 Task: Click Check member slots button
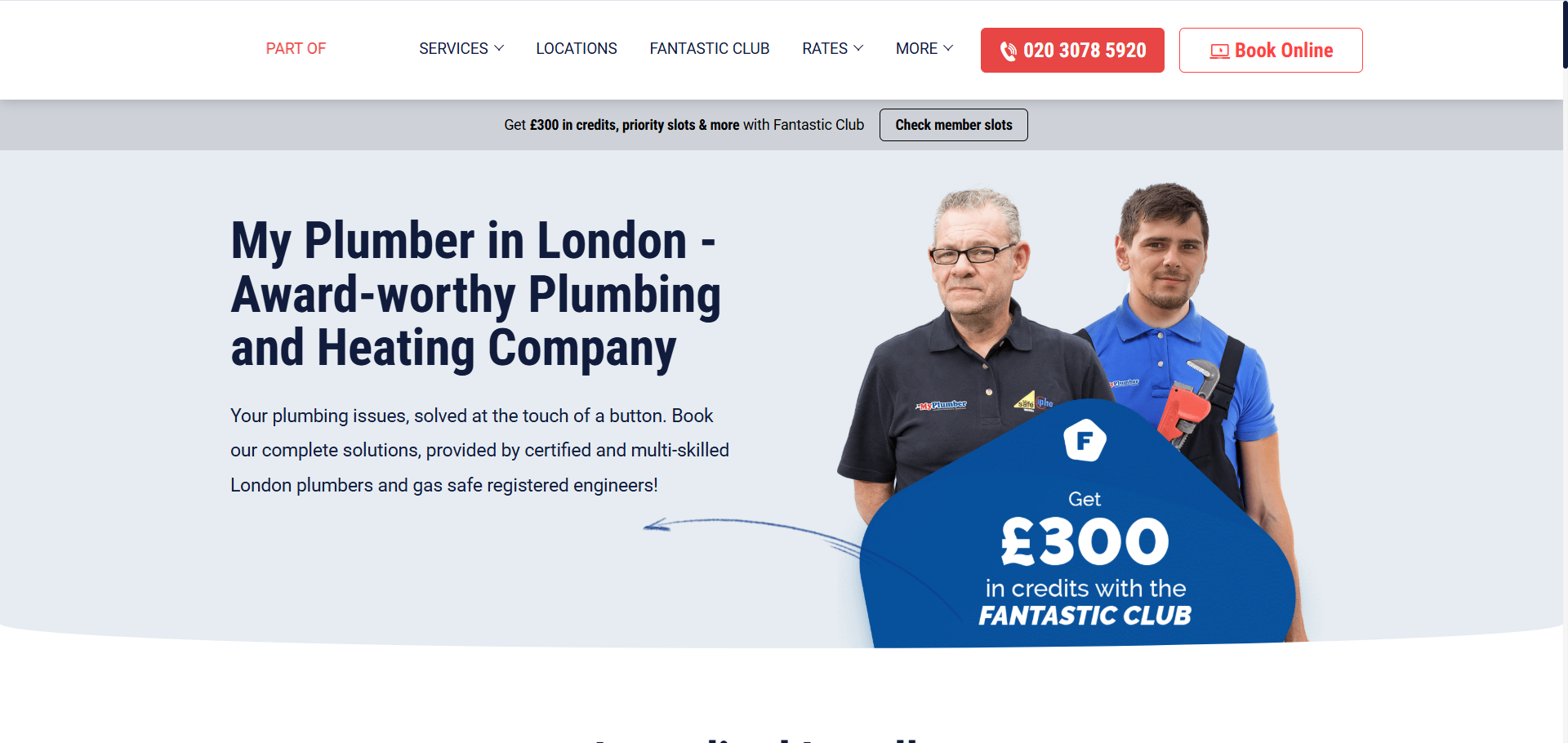(x=954, y=125)
